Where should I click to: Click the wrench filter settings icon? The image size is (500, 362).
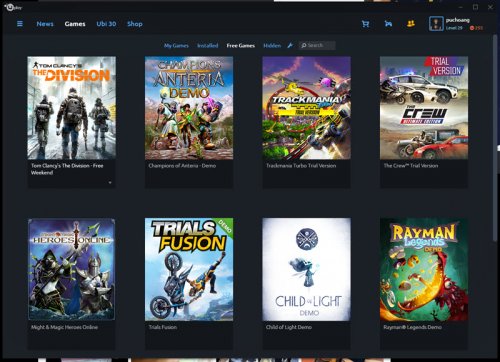pyautogui.click(x=290, y=45)
